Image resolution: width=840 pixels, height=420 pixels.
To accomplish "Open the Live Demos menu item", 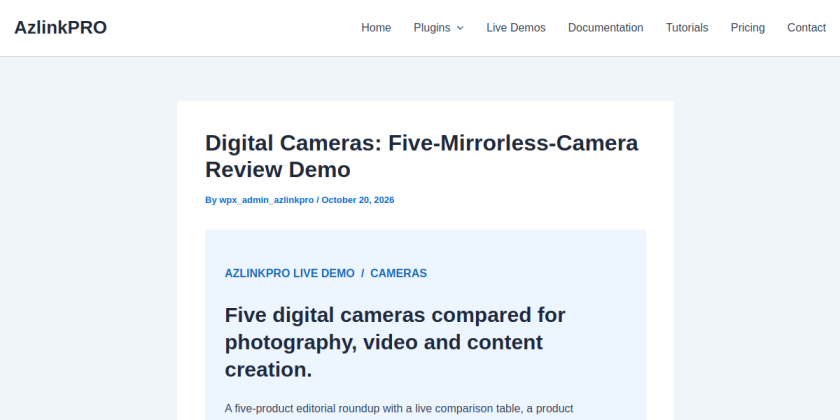I will (x=516, y=28).
